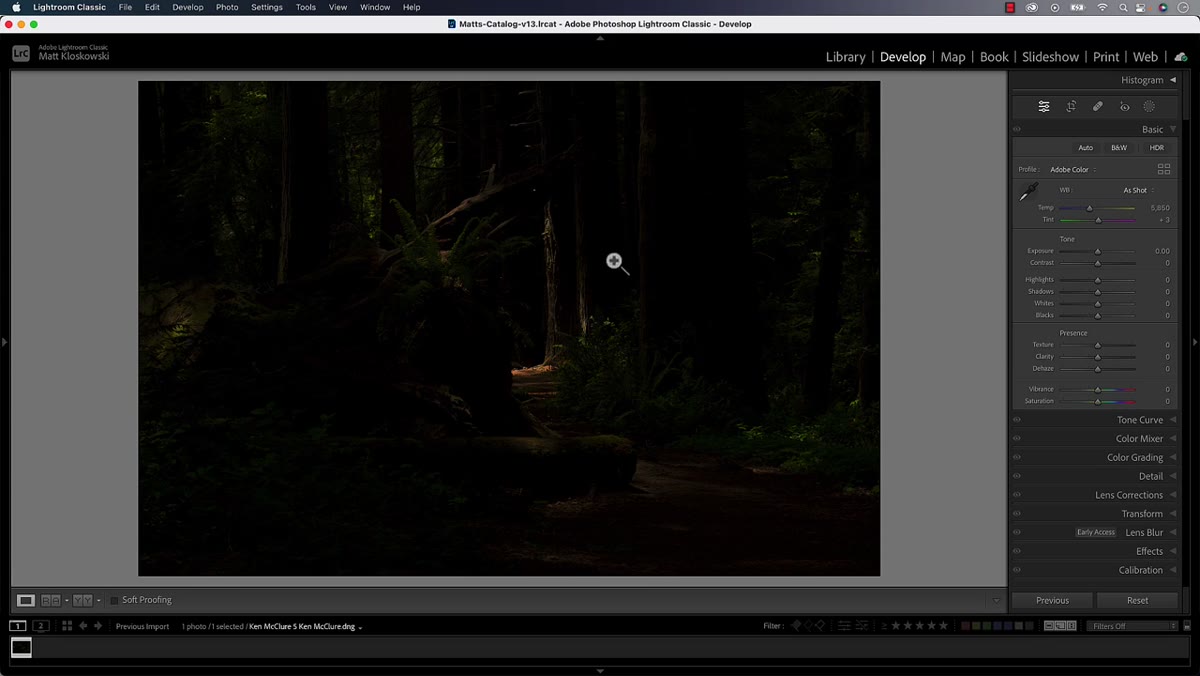Toggle the Effects panel eye switch
Viewport: 1200px width, 676px height.
click(x=1017, y=551)
